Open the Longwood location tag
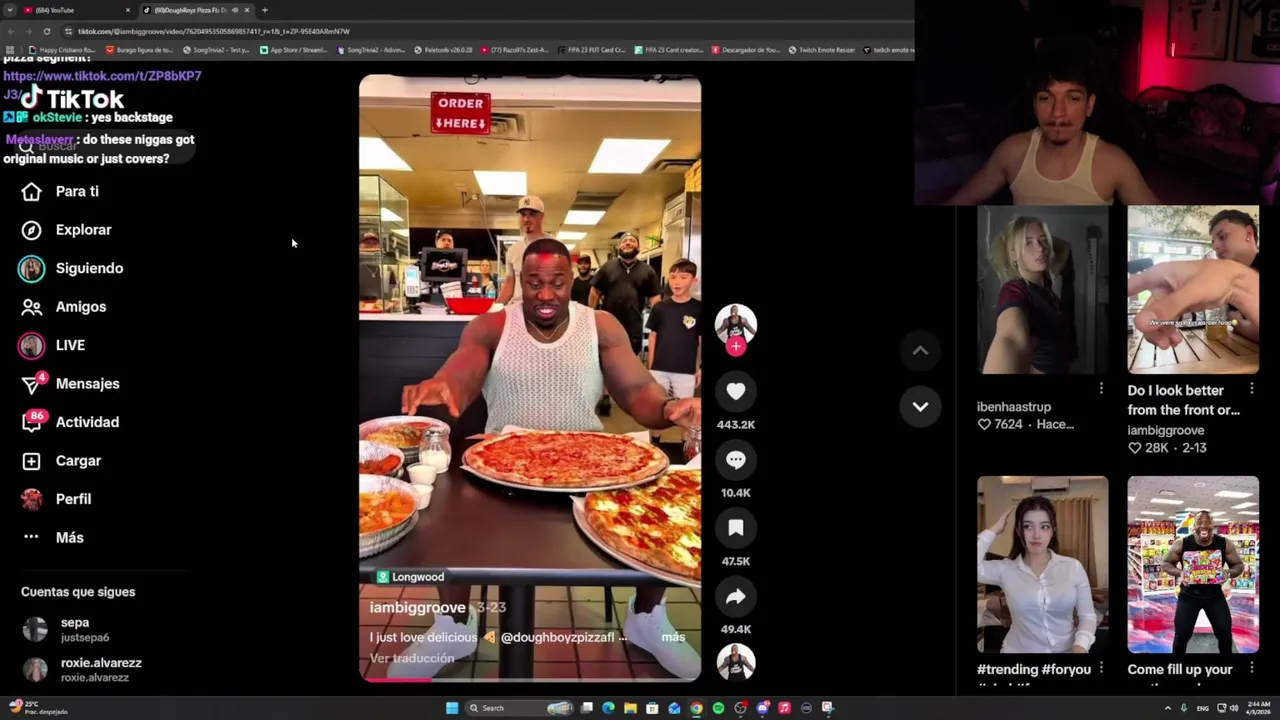Image resolution: width=1280 pixels, height=720 pixels. [x=410, y=577]
